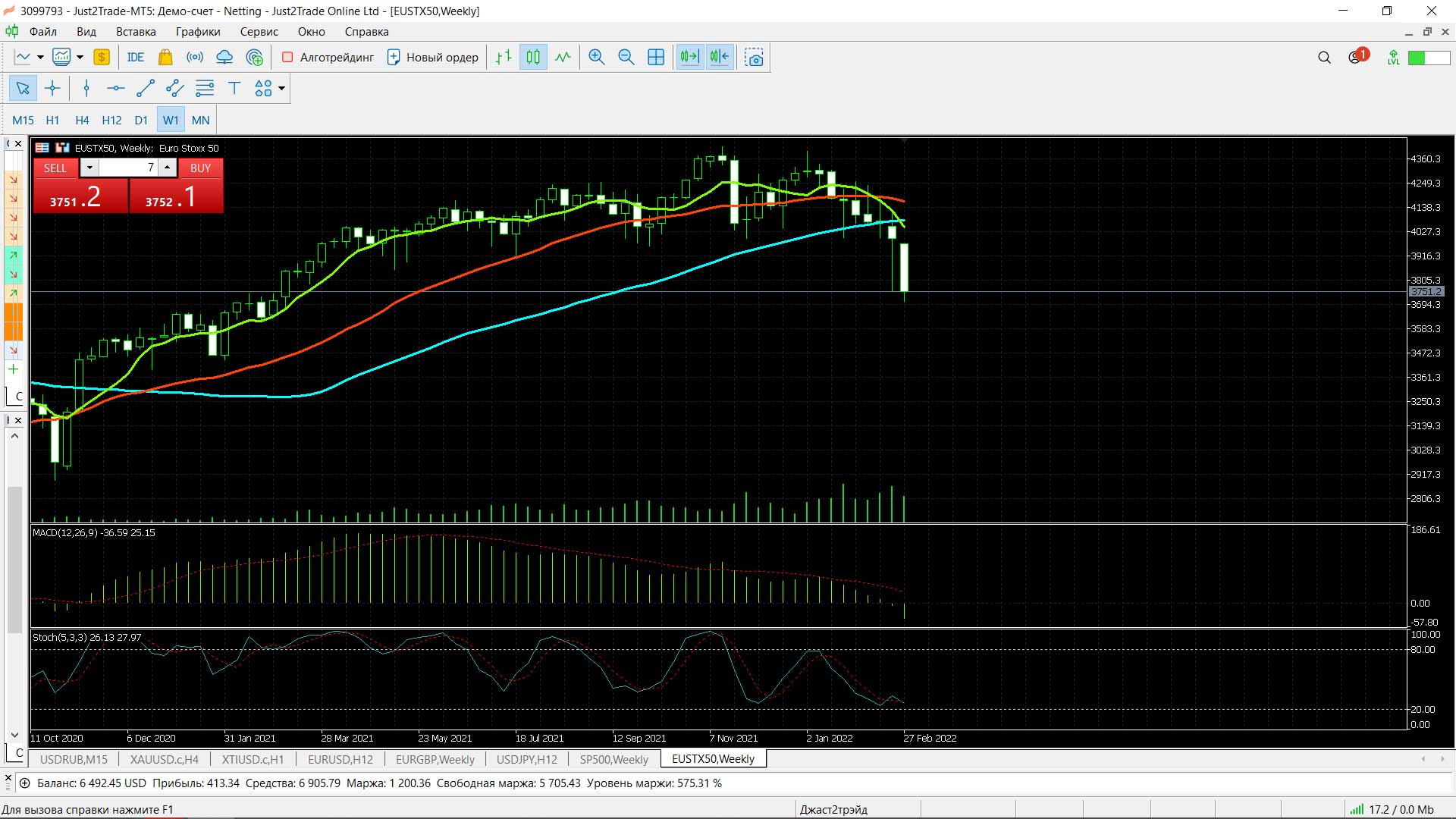Open the Market shopping bag icon
Screen dimensions: 1456x819
(165, 57)
